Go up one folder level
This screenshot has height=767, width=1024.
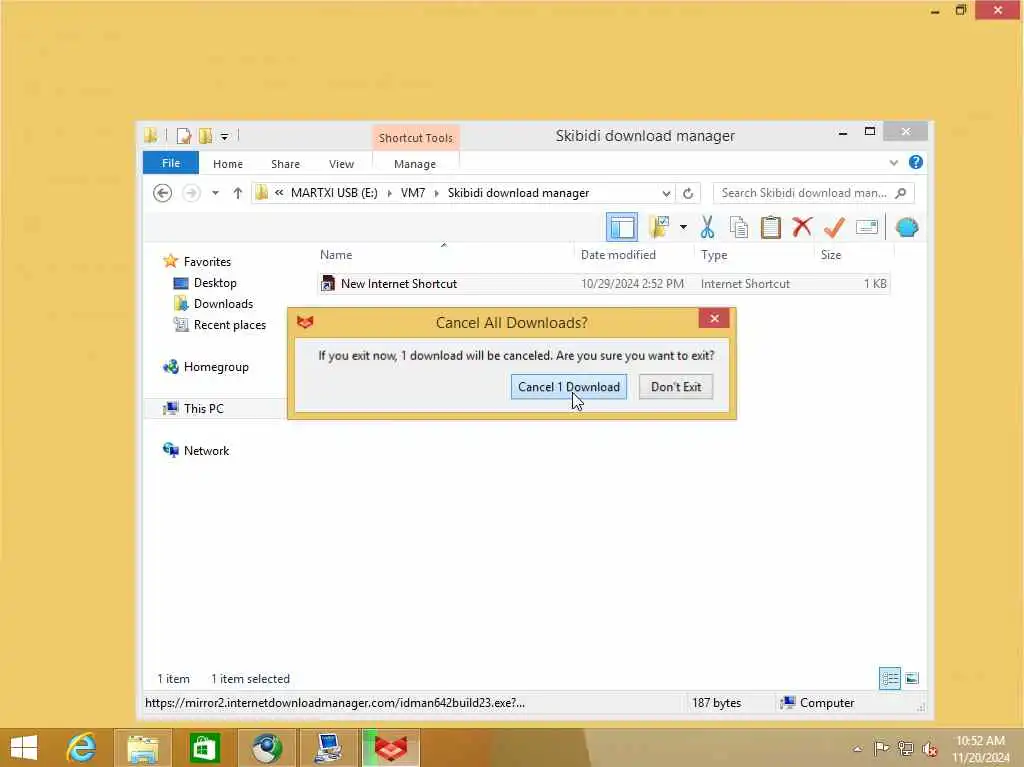(x=238, y=193)
